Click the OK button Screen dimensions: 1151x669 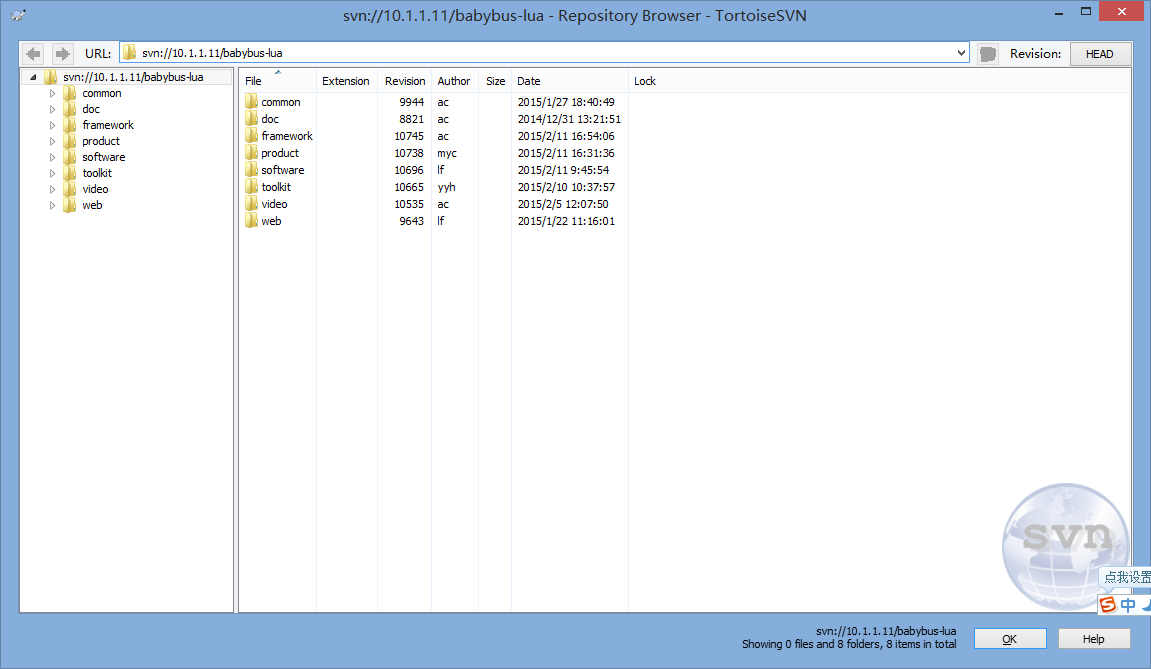click(x=1010, y=639)
